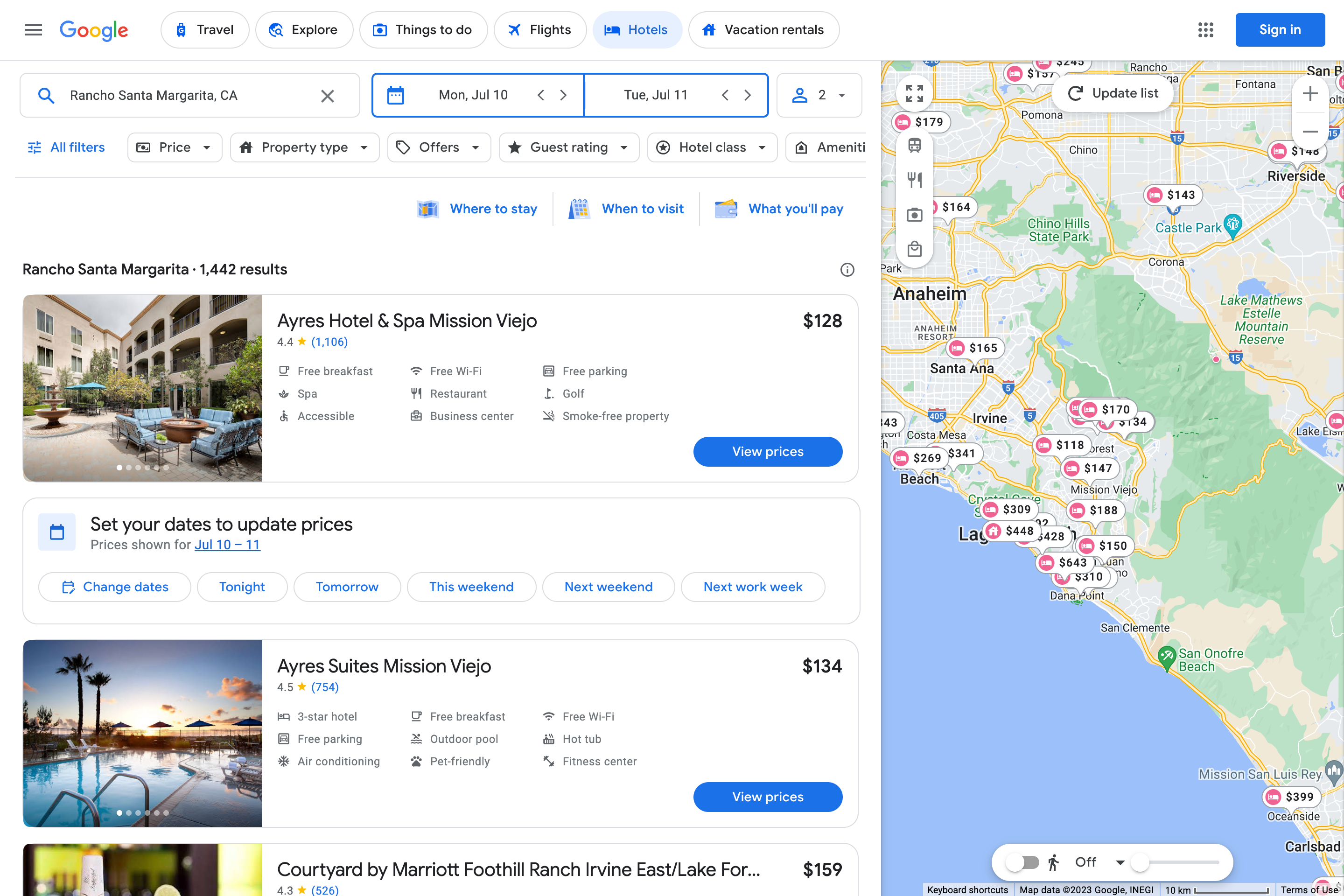Show restaurants on the map
The image size is (1344, 896).
click(x=914, y=180)
